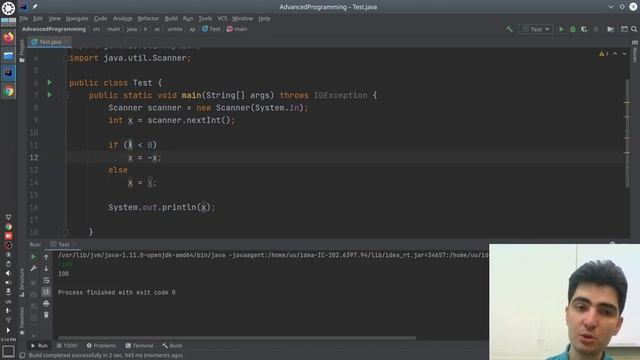Select the Test tab in the Run panel
Image resolution: width=640 pixels, height=360 pixels.
point(63,244)
